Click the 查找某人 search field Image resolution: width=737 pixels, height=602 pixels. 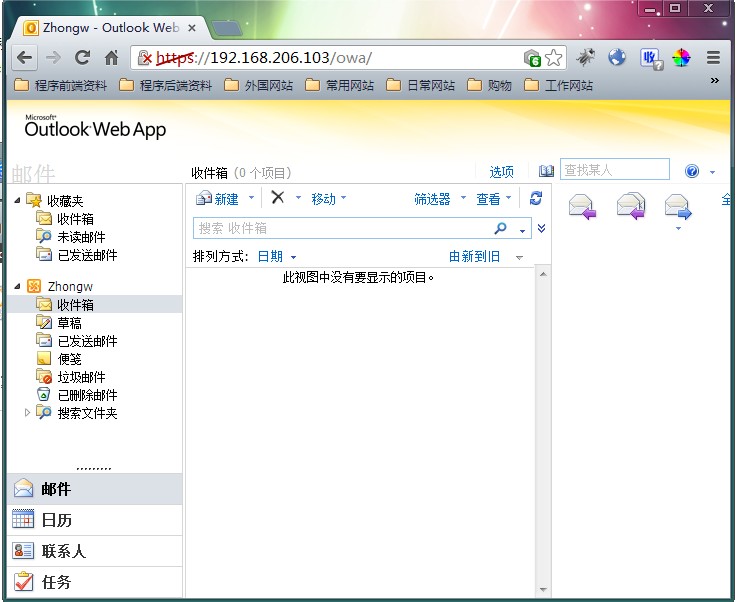(614, 170)
